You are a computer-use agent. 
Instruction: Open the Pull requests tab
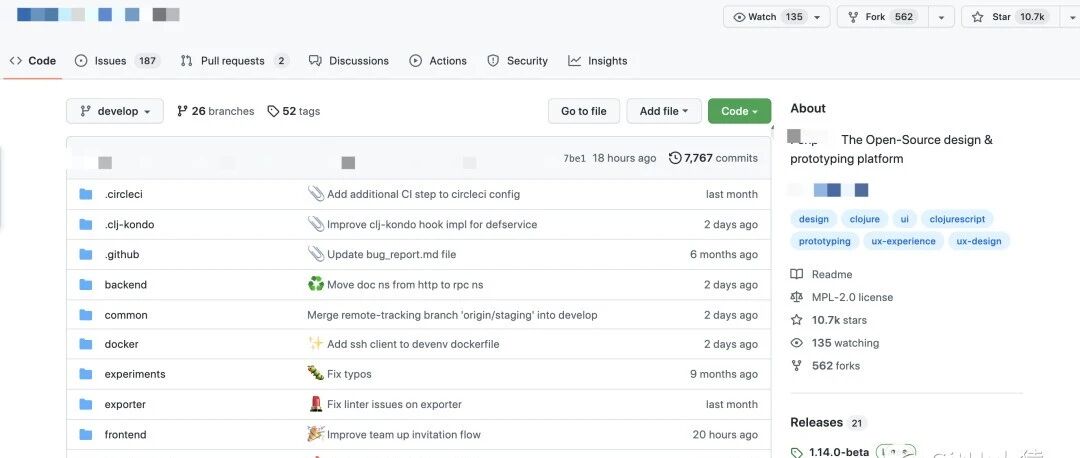pos(234,61)
